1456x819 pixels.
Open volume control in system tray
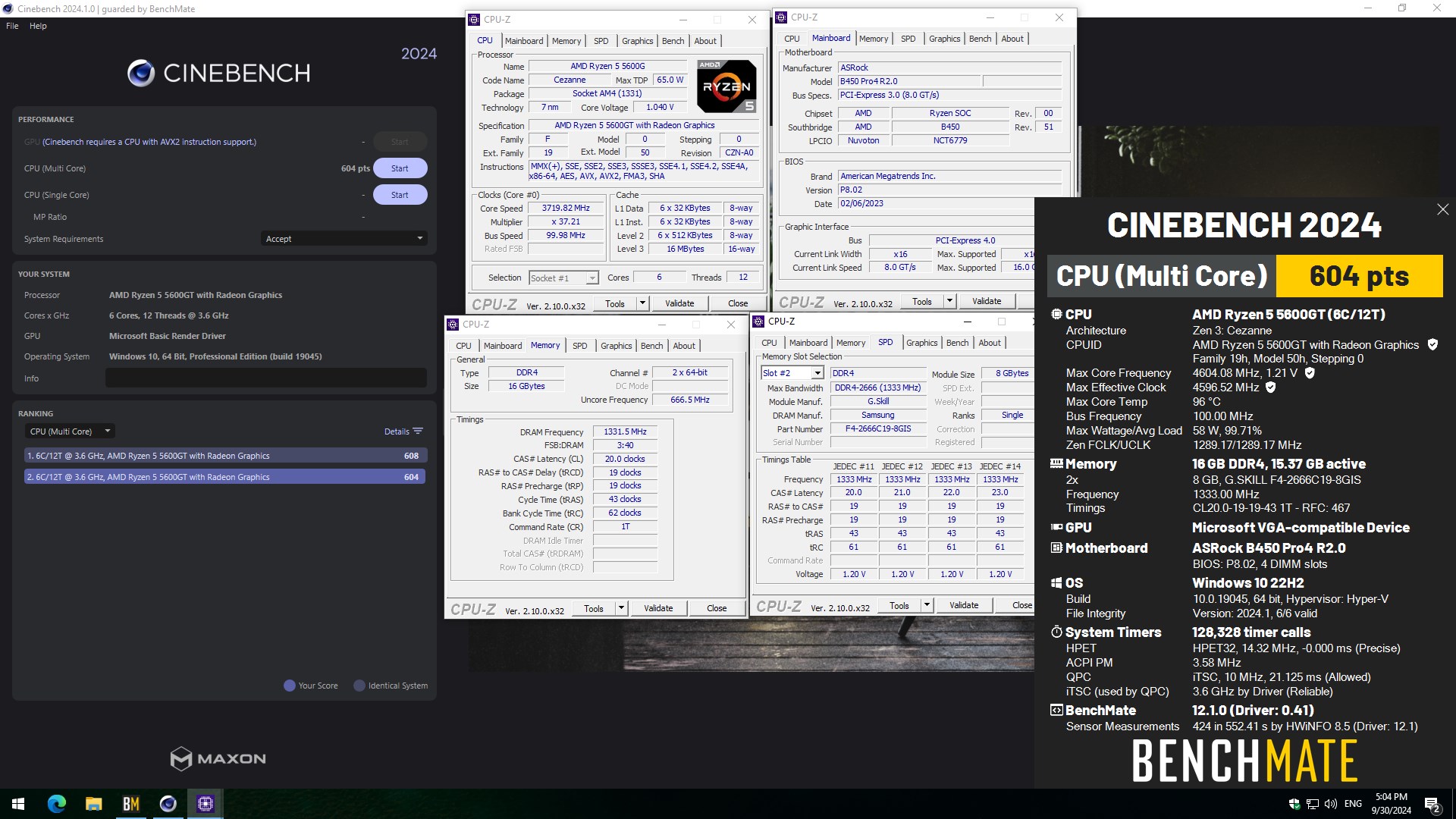1331,804
